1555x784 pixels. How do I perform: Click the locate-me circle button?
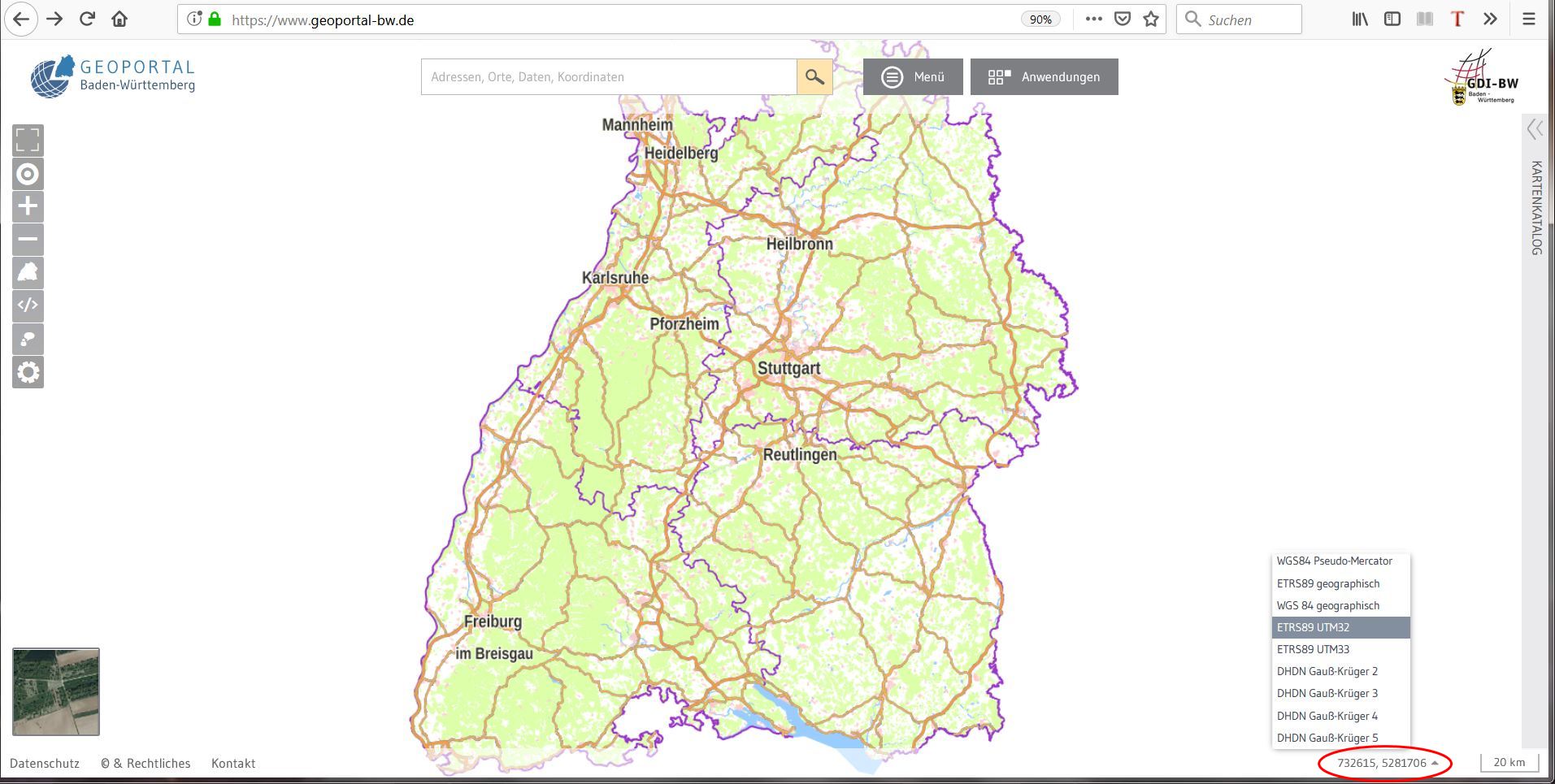click(28, 174)
